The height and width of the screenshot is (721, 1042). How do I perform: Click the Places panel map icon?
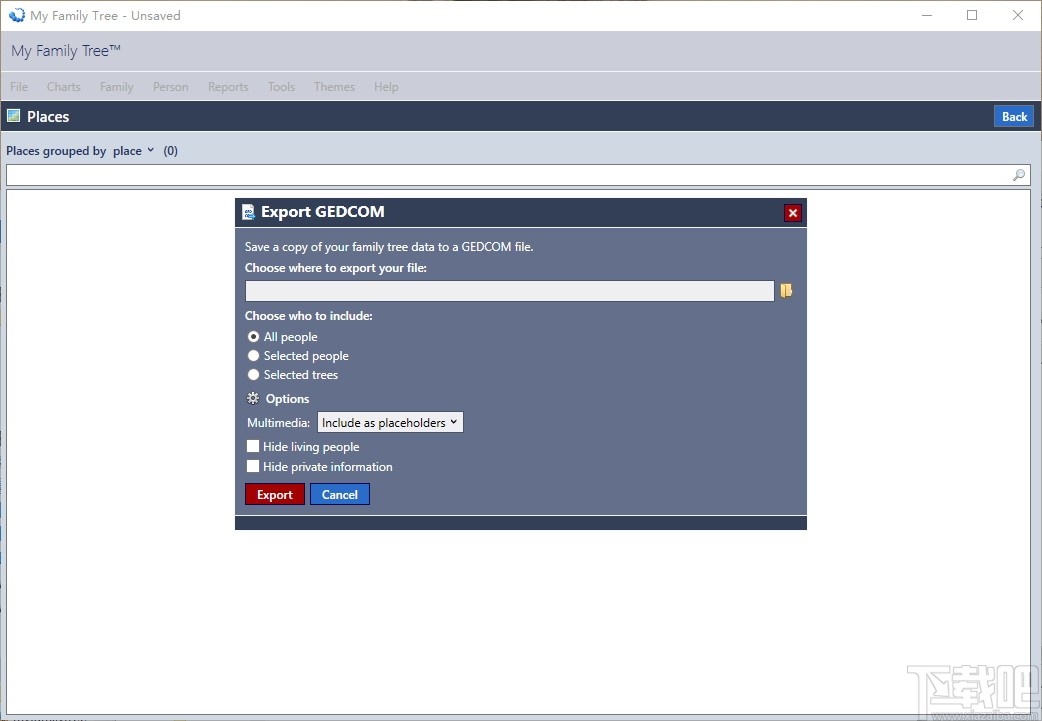13,116
